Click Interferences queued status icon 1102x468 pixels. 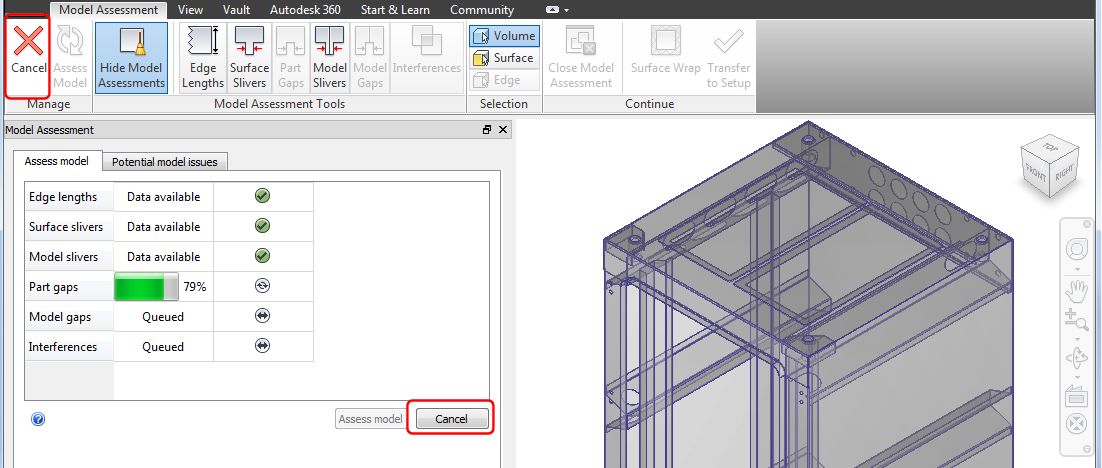point(262,346)
